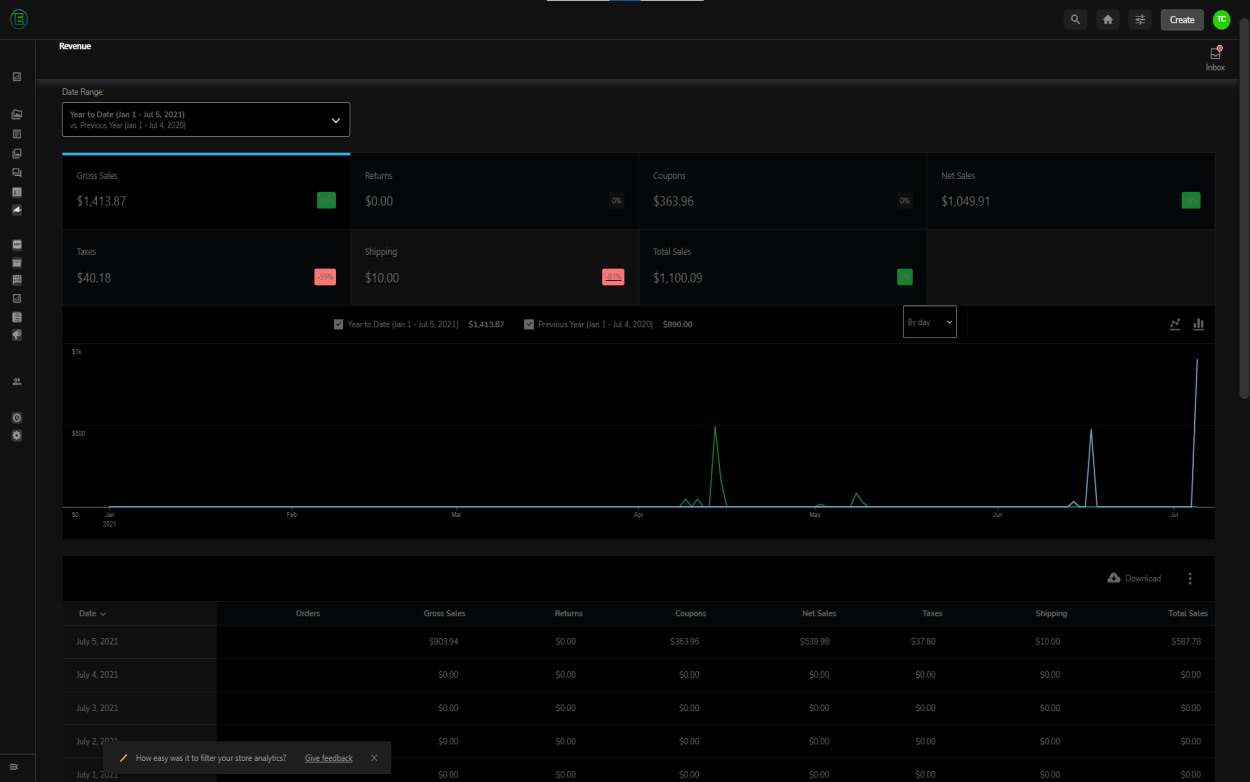1250x782 pixels.
Task: Open the By day interval dropdown
Action: 930,322
